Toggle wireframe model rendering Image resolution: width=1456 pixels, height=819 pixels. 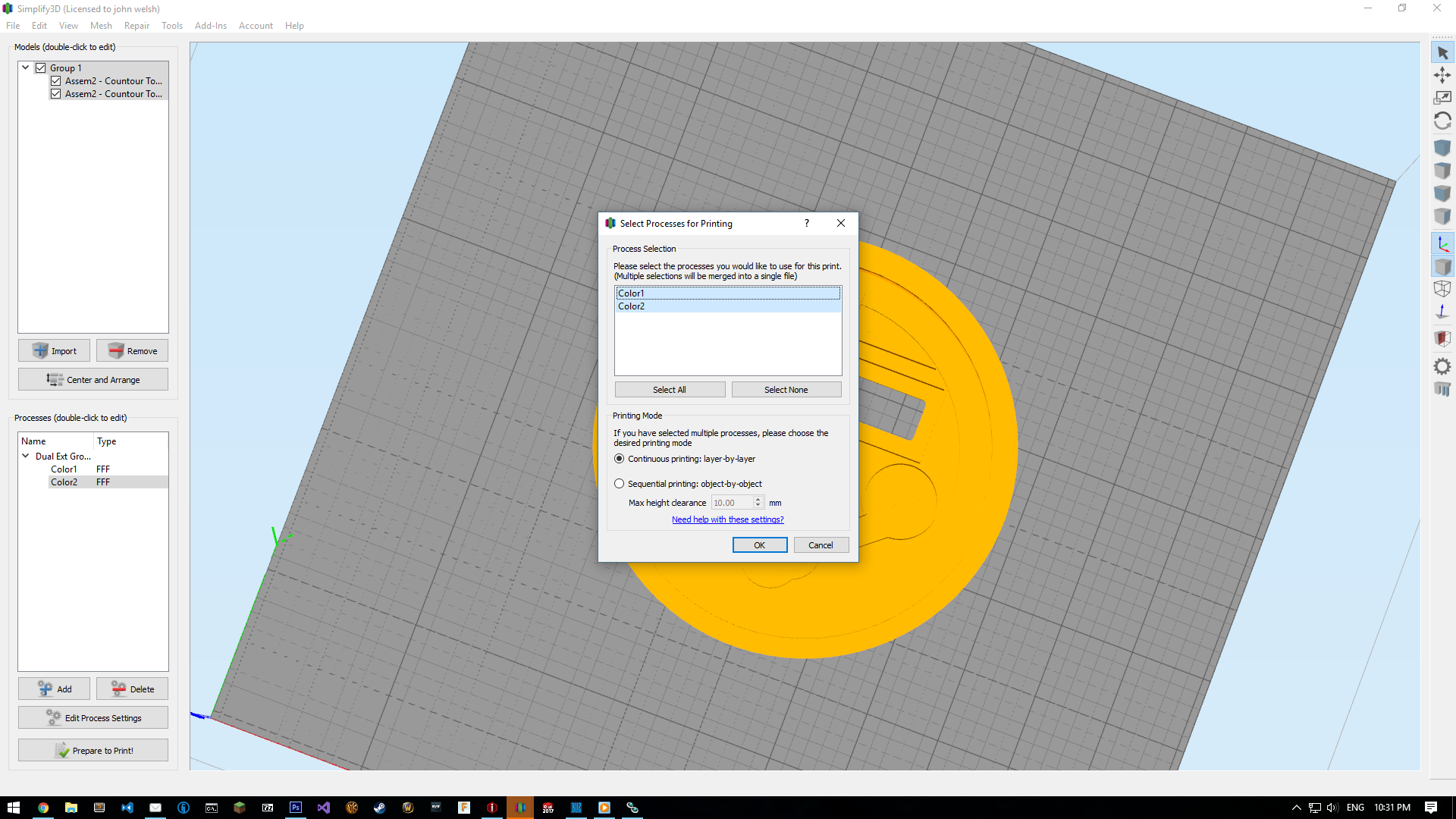1442,289
